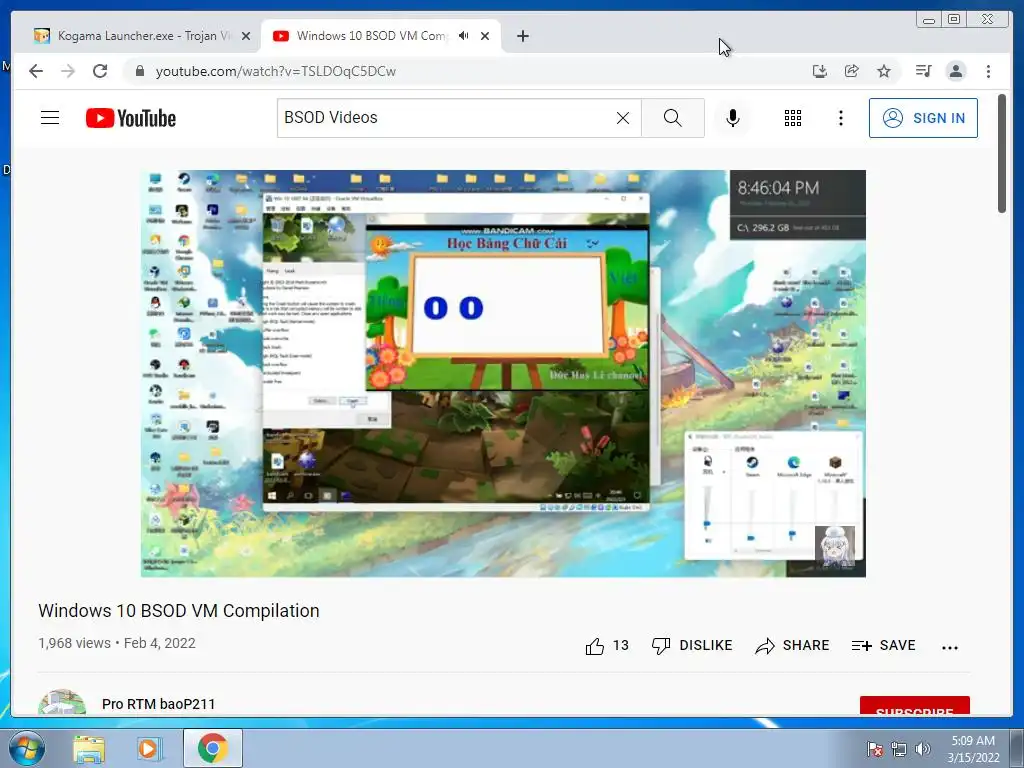Click the video title text
This screenshot has height=768, width=1024.
point(179,611)
